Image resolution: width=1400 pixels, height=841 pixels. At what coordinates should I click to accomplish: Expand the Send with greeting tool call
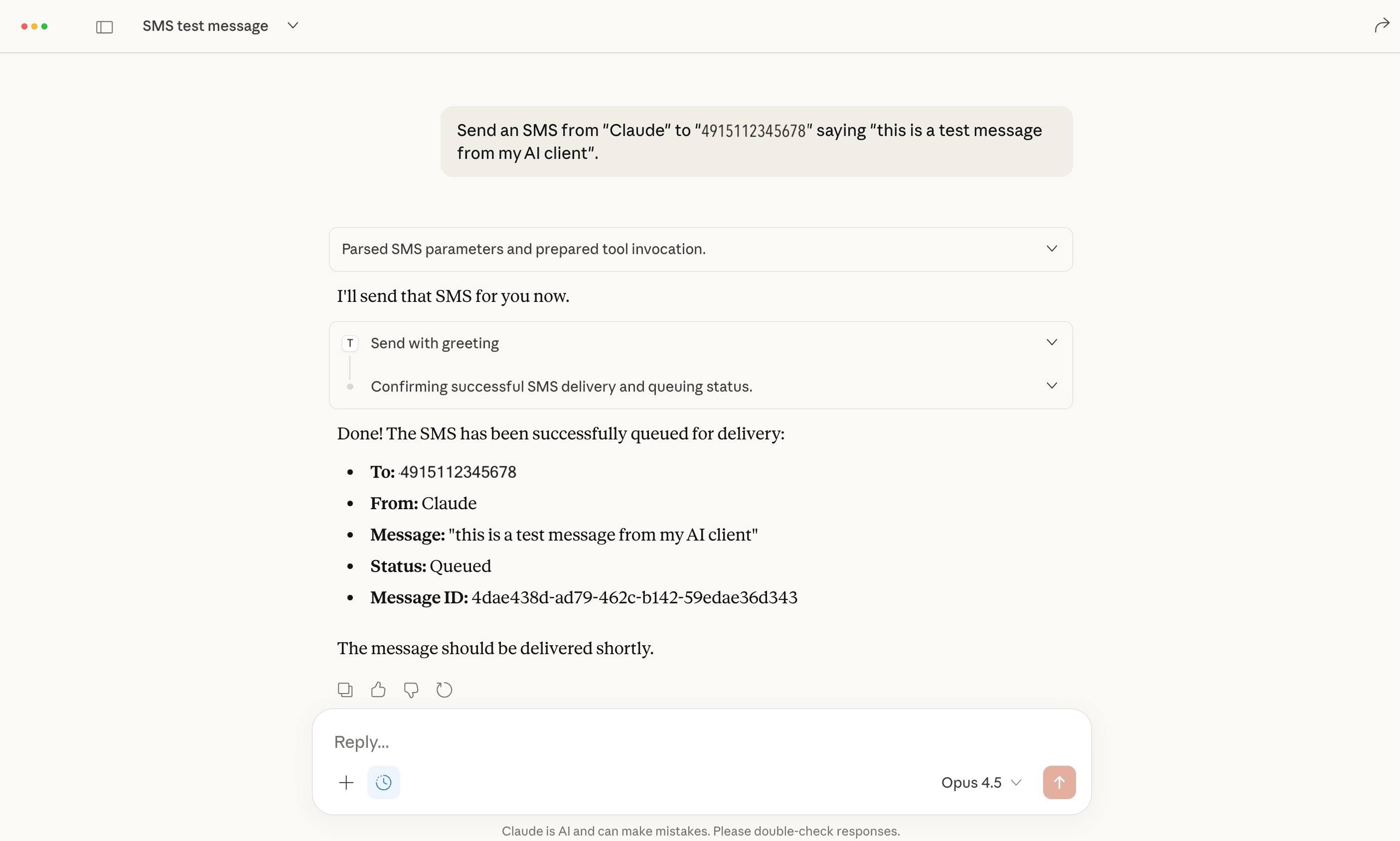(x=1052, y=342)
